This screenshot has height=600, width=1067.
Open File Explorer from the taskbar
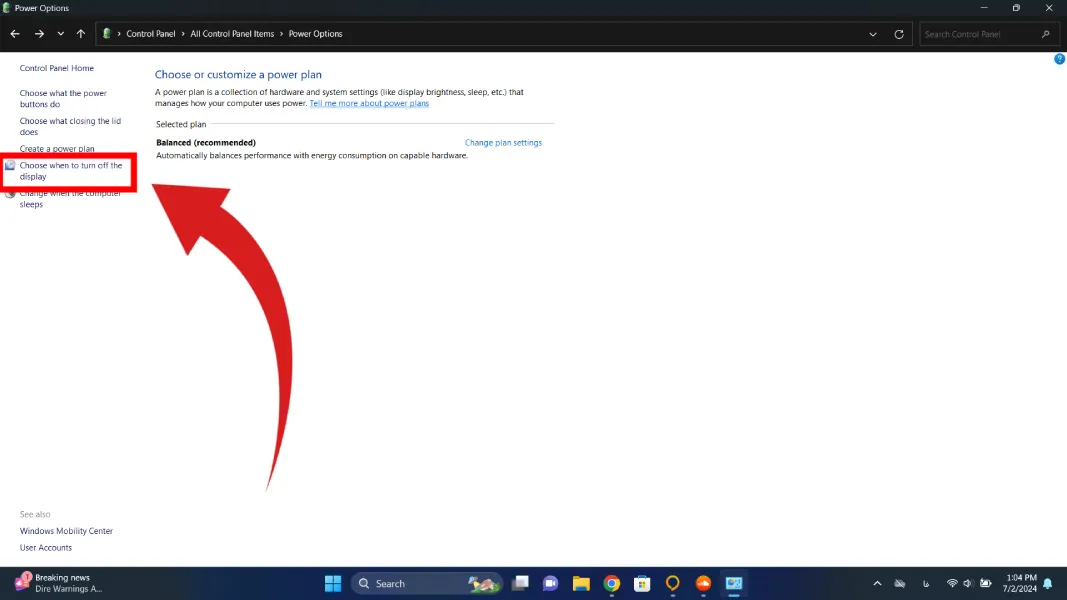581,583
